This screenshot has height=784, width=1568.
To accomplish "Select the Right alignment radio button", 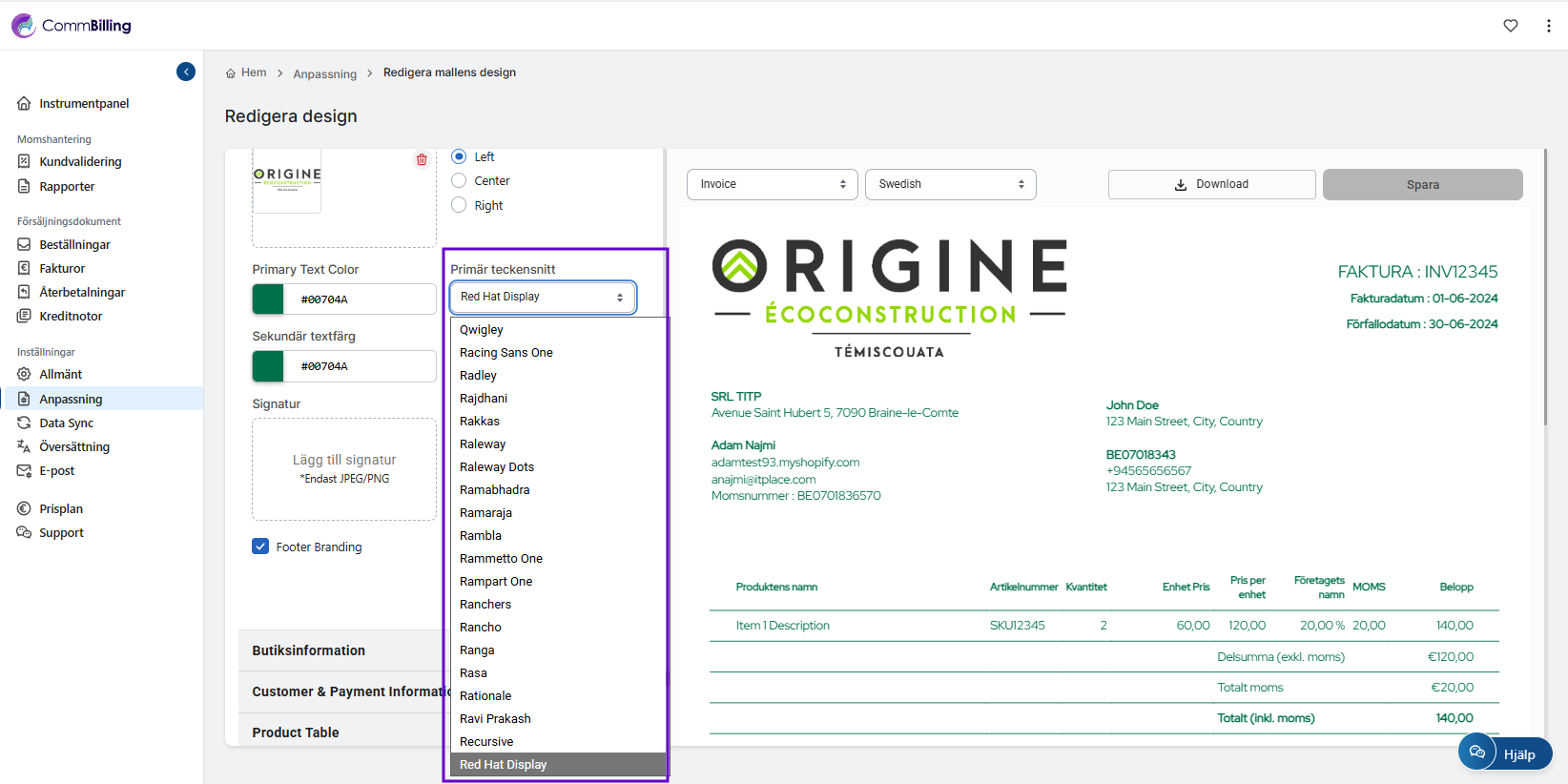I will click(x=459, y=205).
